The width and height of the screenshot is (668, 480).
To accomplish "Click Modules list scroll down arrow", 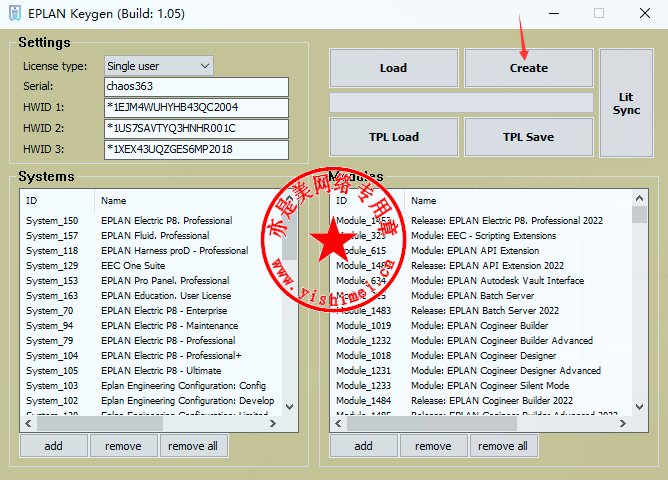I will click(639, 407).
